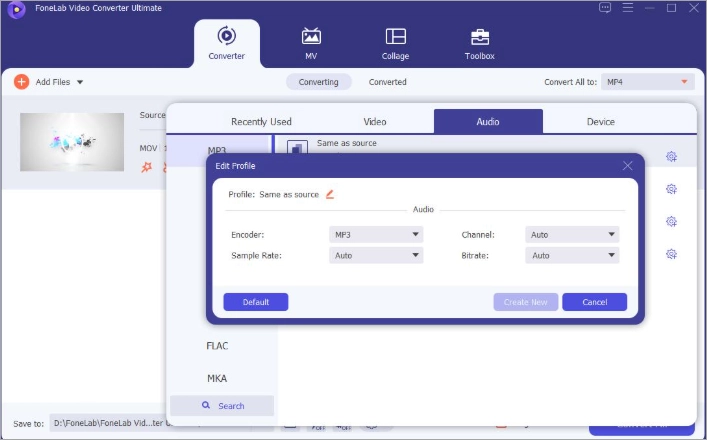Screen dimensions: 707x440
Task: Switch to the MV tab
Action: [x=311, y=44]
